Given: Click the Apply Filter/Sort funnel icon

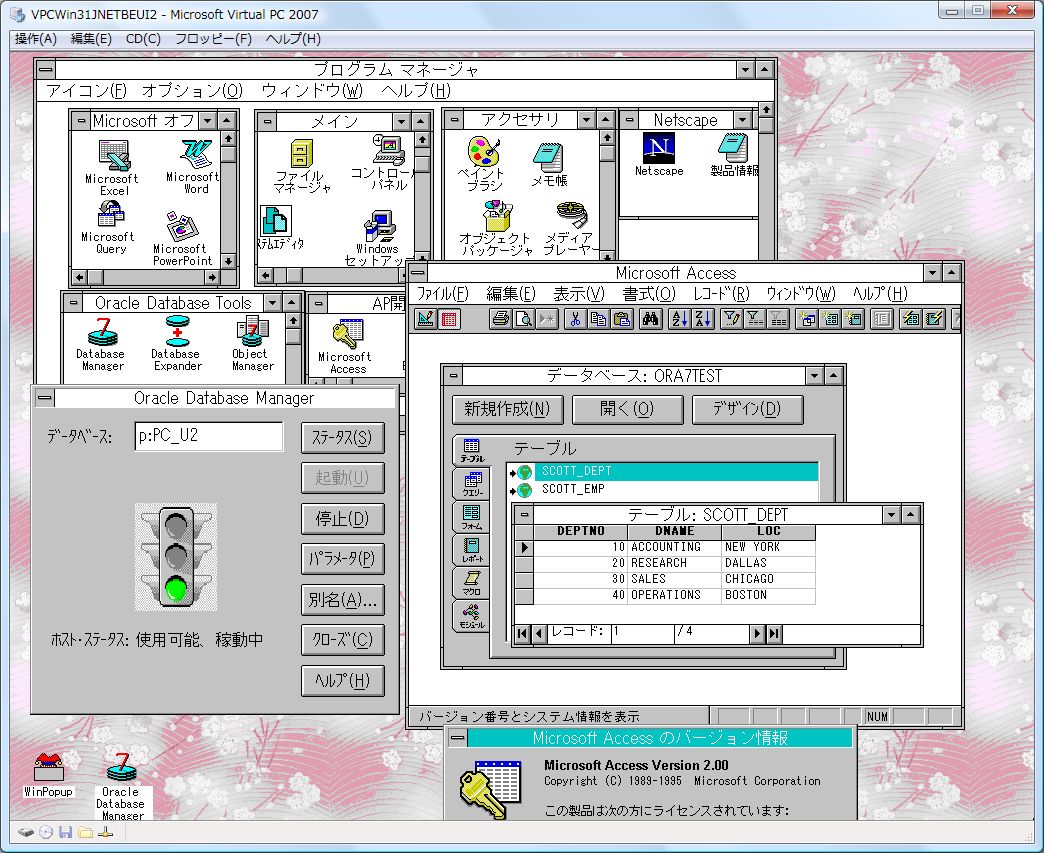Looking at the screenshot, I should pyautogui.click(x=754, y=320).
